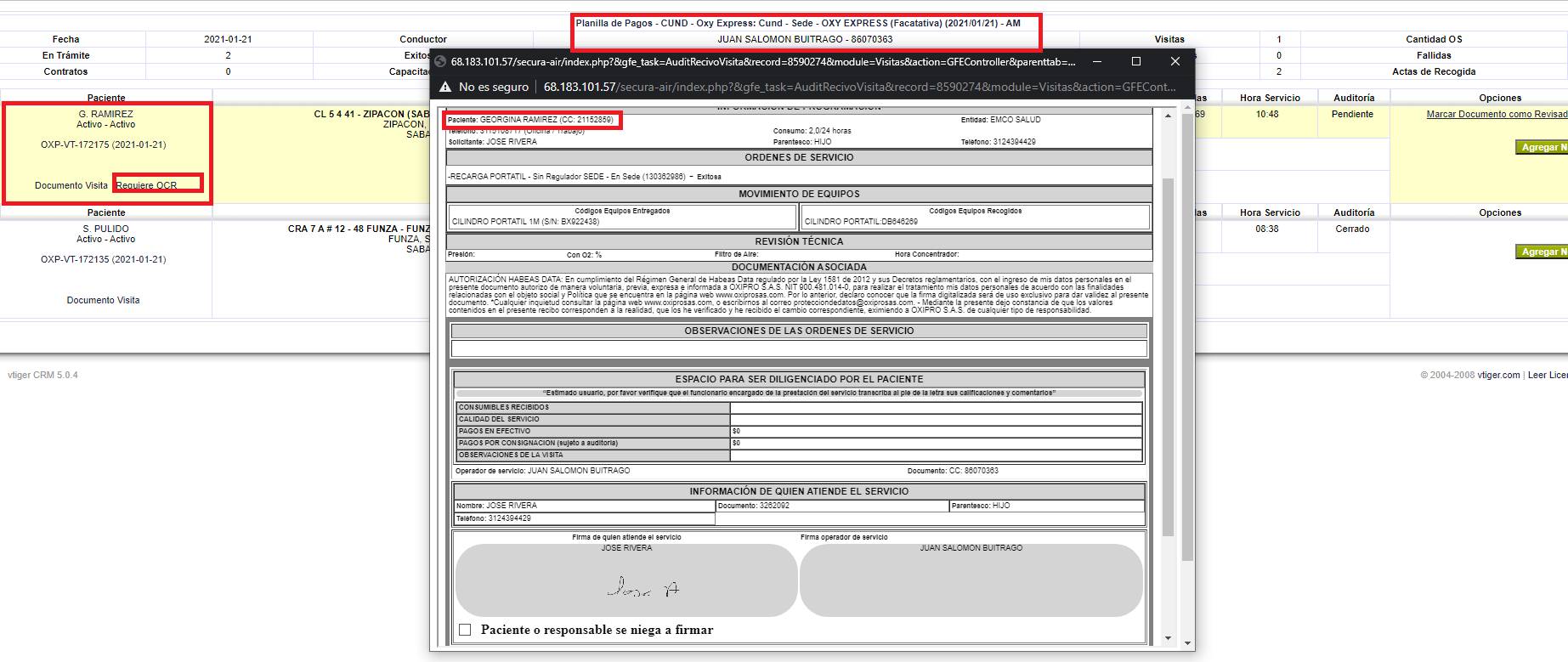Click the 'Cantidad OS' label

(x=1434, y=39)
